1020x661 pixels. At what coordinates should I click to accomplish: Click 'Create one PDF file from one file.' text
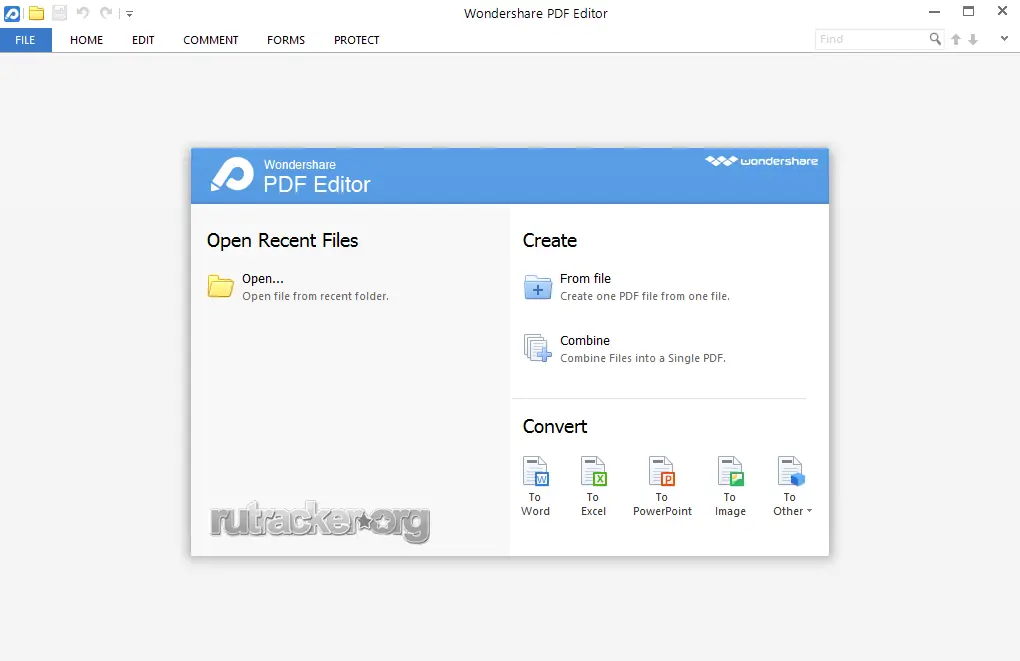point(645,296)
